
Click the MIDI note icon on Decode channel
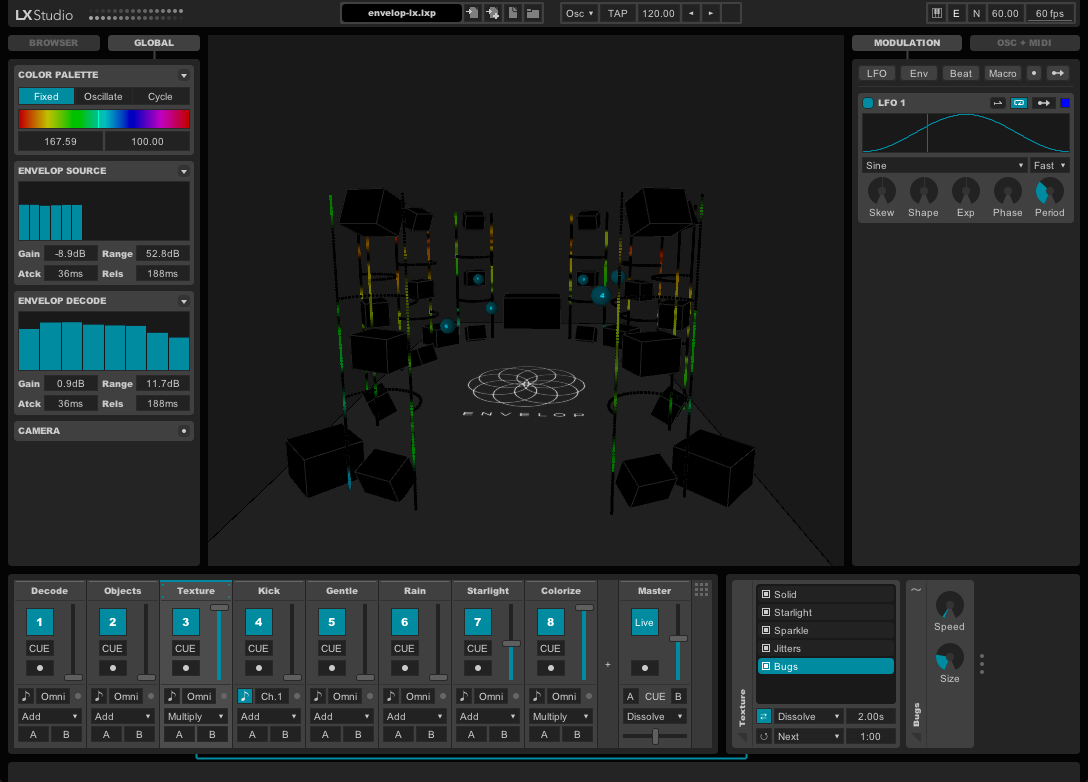(26, 696)
